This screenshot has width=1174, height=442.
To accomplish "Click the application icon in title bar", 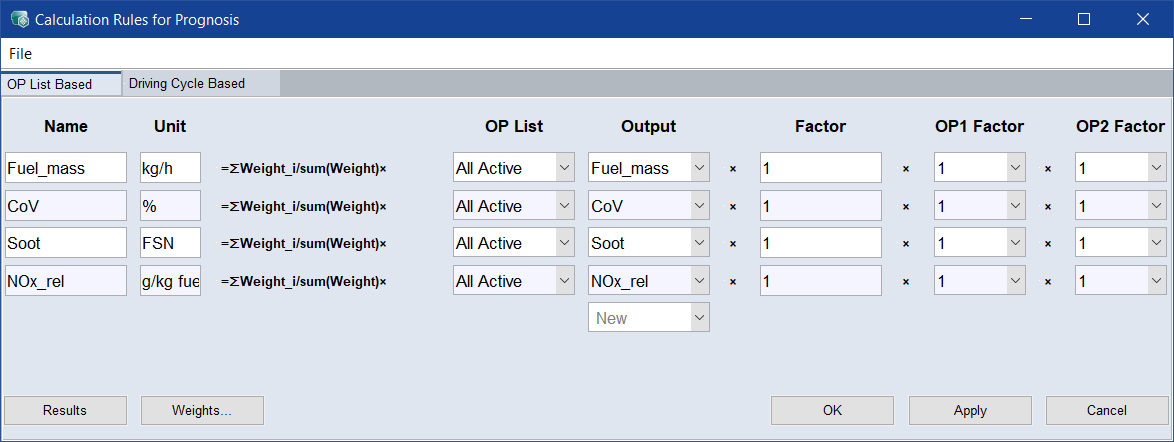I will [x=18, y=19].
